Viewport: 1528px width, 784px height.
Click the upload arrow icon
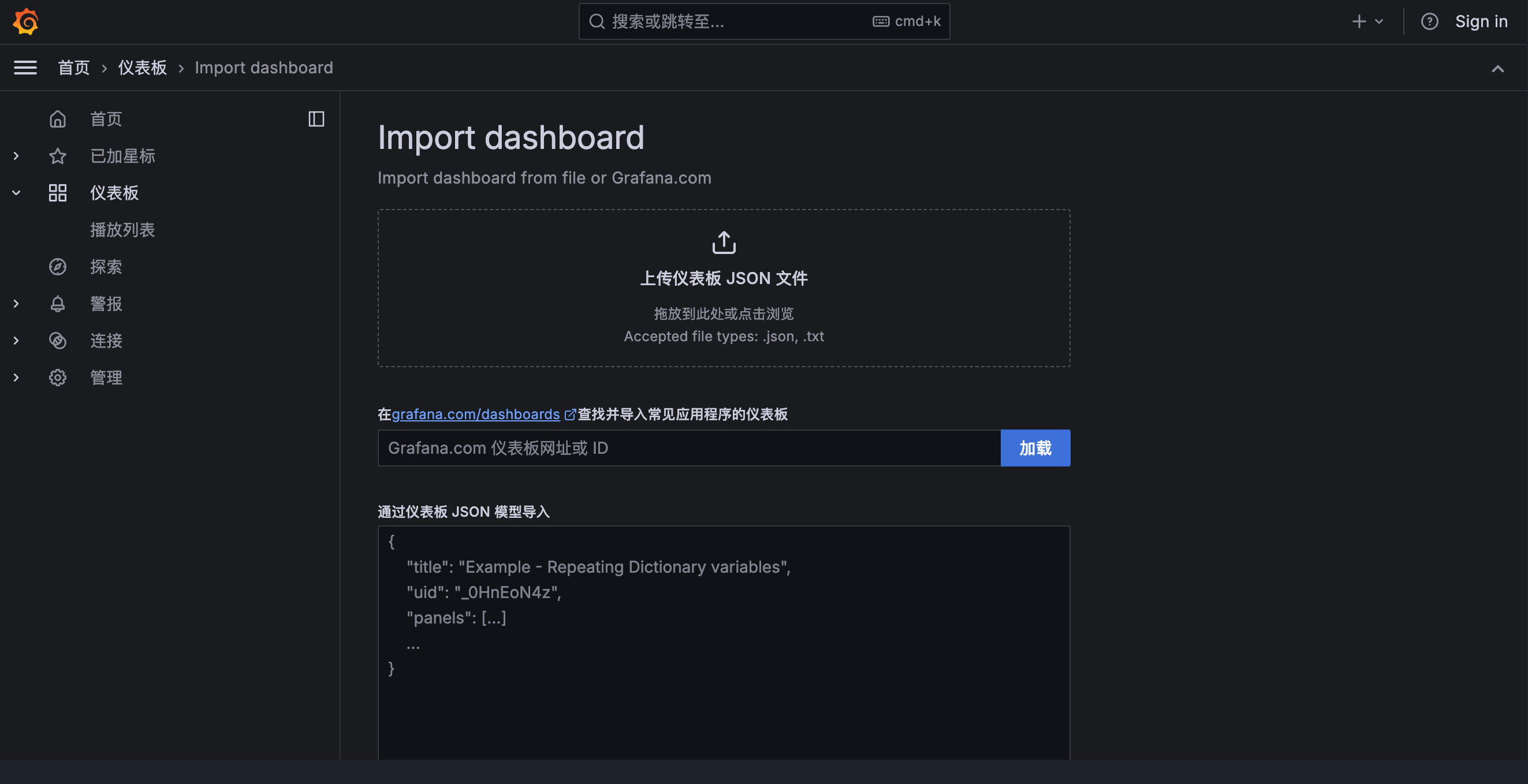click(x=724, y=242)
